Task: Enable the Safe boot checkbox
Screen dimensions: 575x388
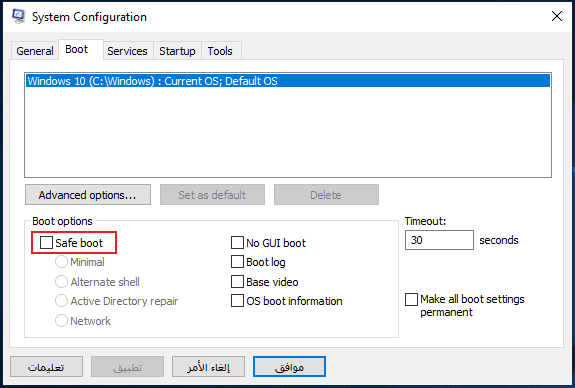Action: coord(46,242)
